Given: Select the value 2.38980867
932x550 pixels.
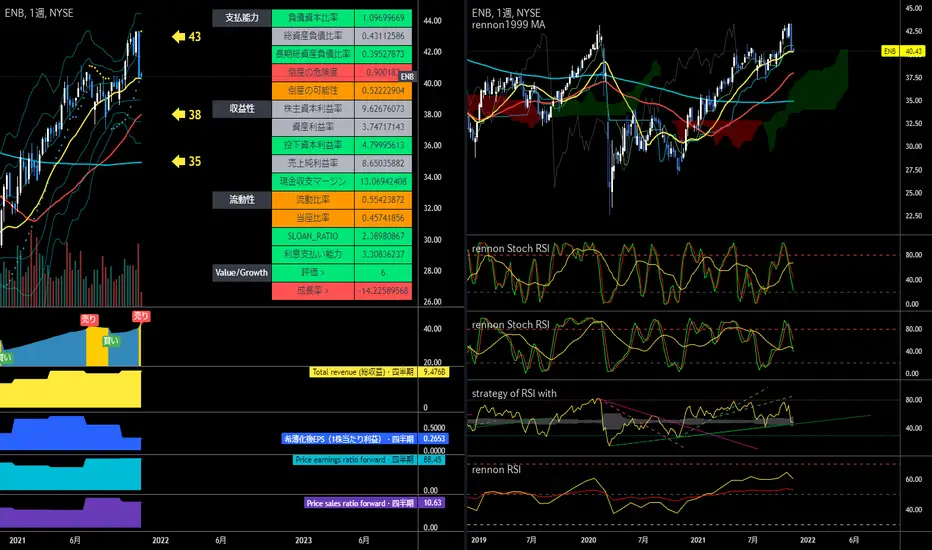Looking at the screenshot, I should coord(383,236).
